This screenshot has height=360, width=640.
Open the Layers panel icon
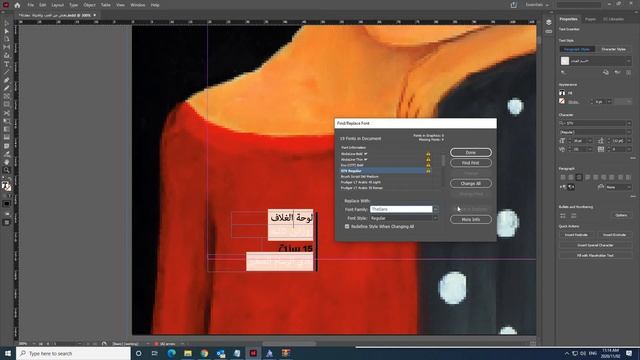coord(549,22)
